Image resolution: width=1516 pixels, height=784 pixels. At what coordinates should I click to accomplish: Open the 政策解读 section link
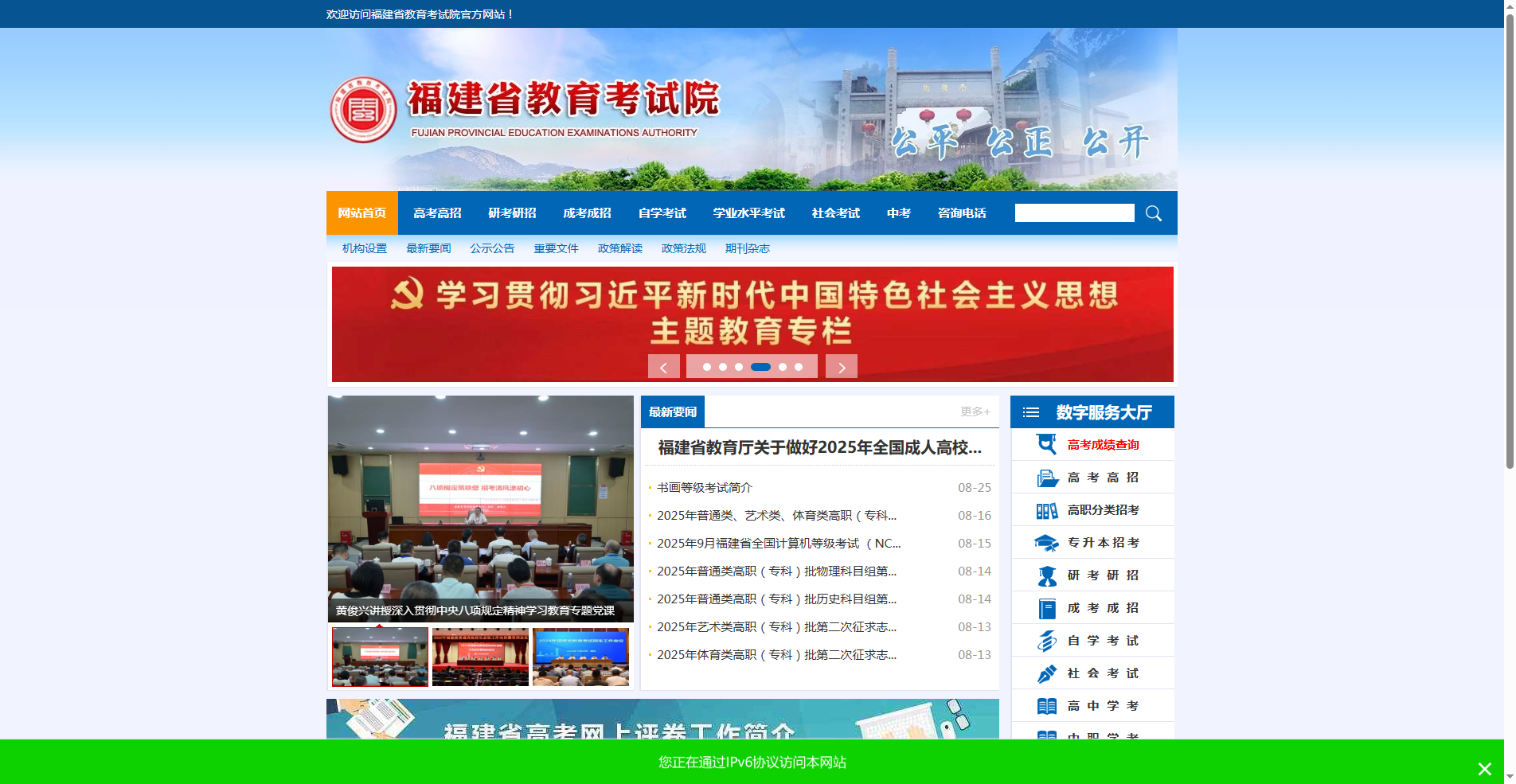[x=619, y=248]
